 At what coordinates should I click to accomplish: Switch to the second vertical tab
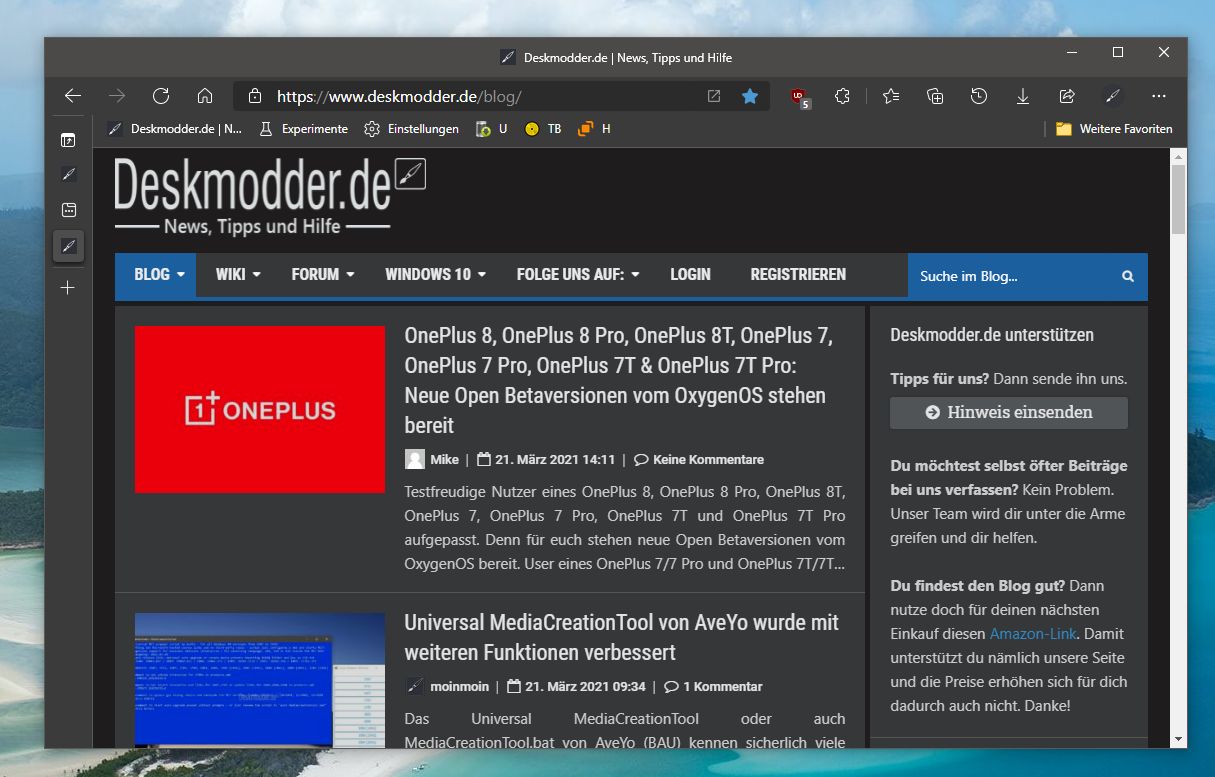tap(68, 210)
